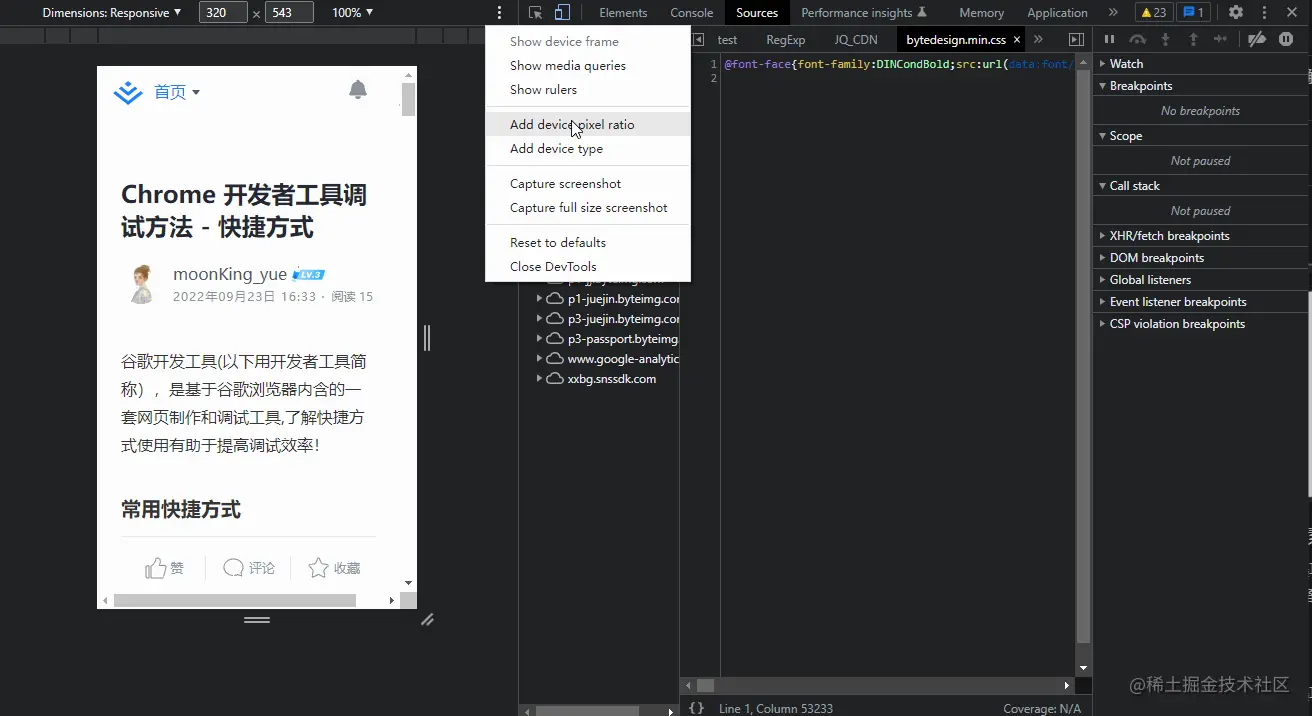This screenshot has height=716, width=1312.
Task: Click the viewport width field 320
Action: click(x=224, y=13)
